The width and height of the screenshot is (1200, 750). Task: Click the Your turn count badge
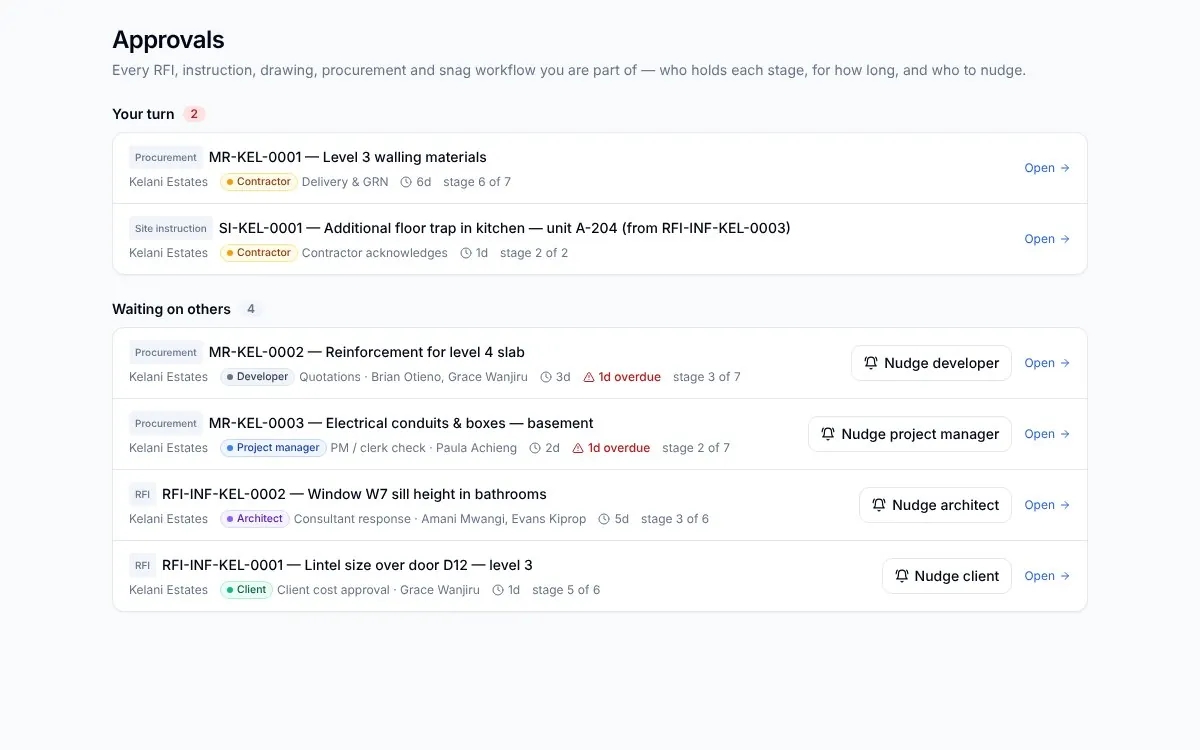[x=194, y=114]
